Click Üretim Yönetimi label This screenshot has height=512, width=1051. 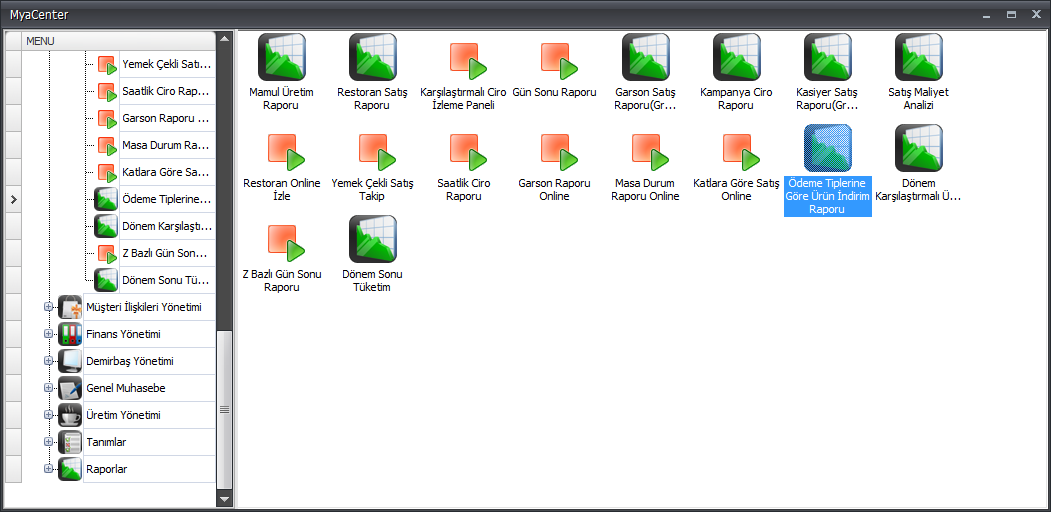[123, 415]
